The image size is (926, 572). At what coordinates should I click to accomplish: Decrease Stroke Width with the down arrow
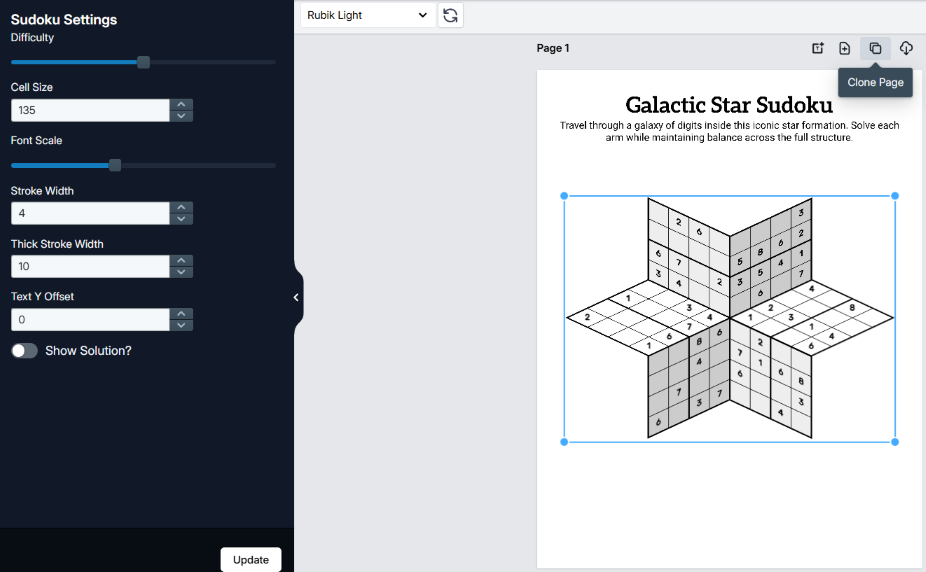[x=181, y=219]
